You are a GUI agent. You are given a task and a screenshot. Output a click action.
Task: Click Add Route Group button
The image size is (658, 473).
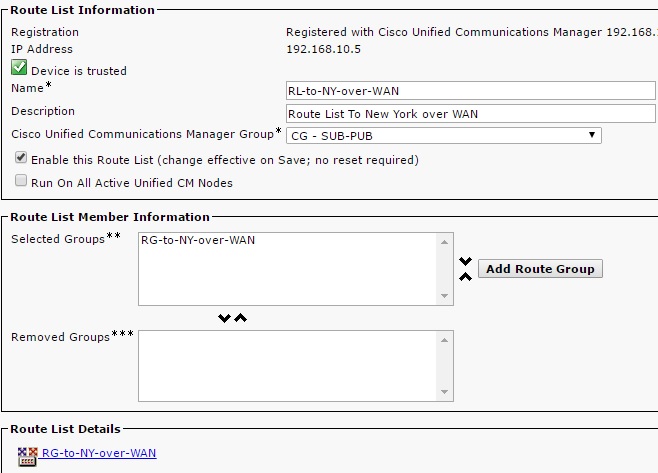coord(540,269)
